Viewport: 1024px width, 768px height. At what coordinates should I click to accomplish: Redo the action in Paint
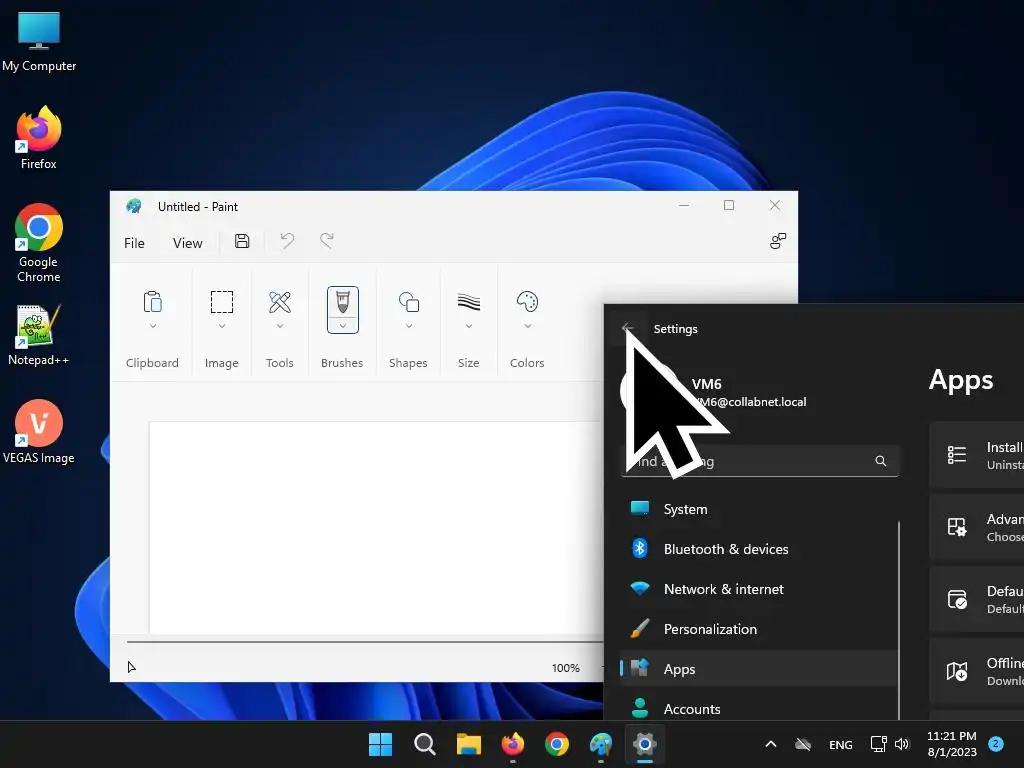[327, 242]
